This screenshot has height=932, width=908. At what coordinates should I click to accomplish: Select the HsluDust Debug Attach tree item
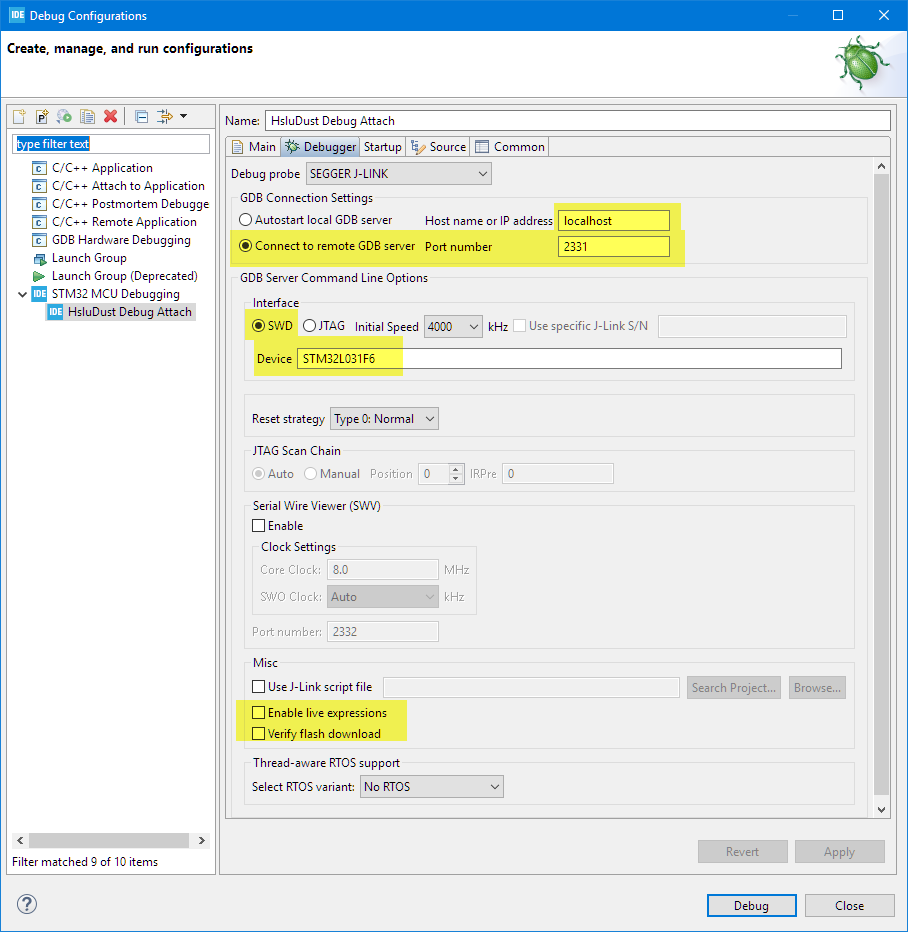click(129, 311)
